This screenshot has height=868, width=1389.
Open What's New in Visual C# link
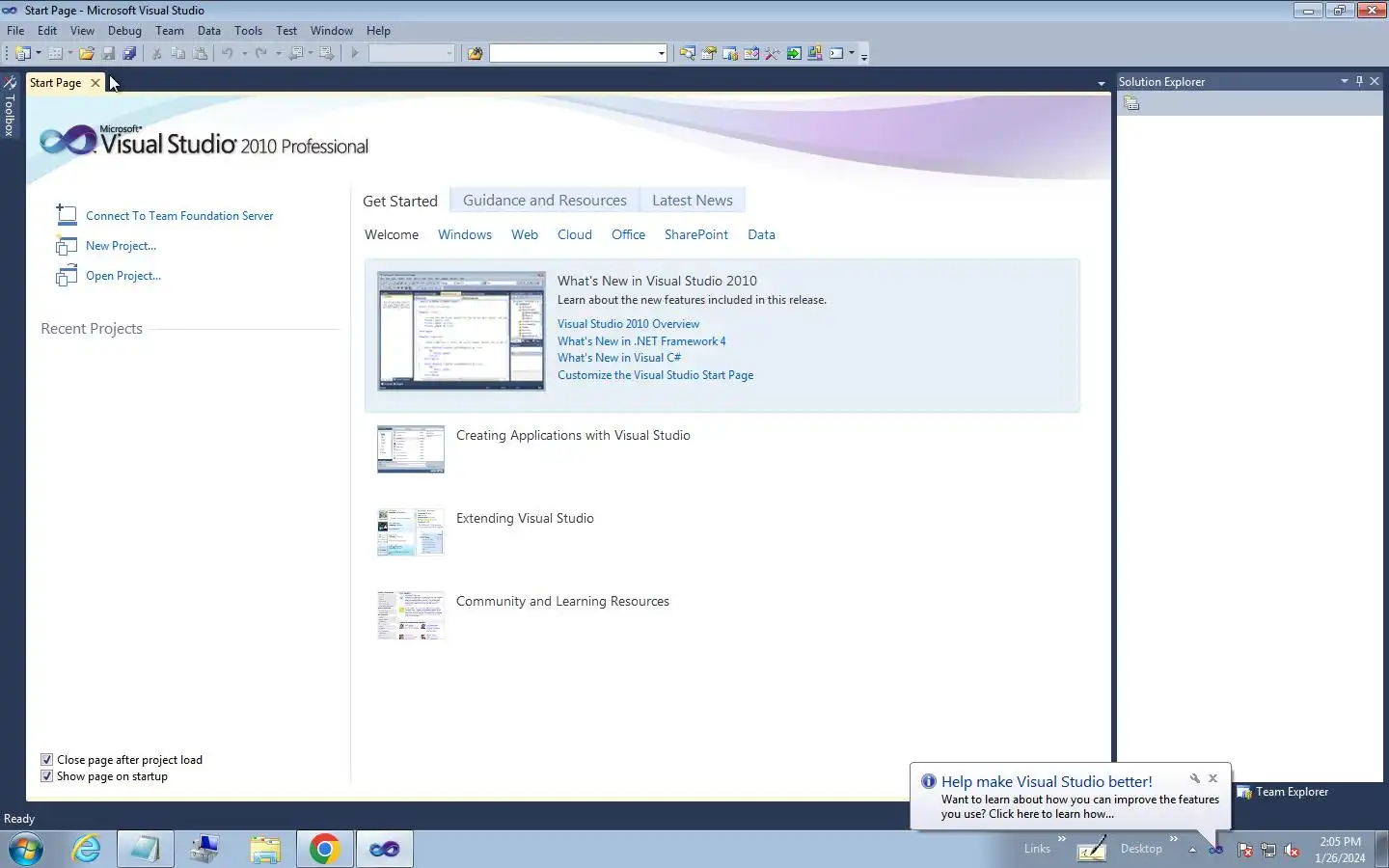click(x=619, y=358)
